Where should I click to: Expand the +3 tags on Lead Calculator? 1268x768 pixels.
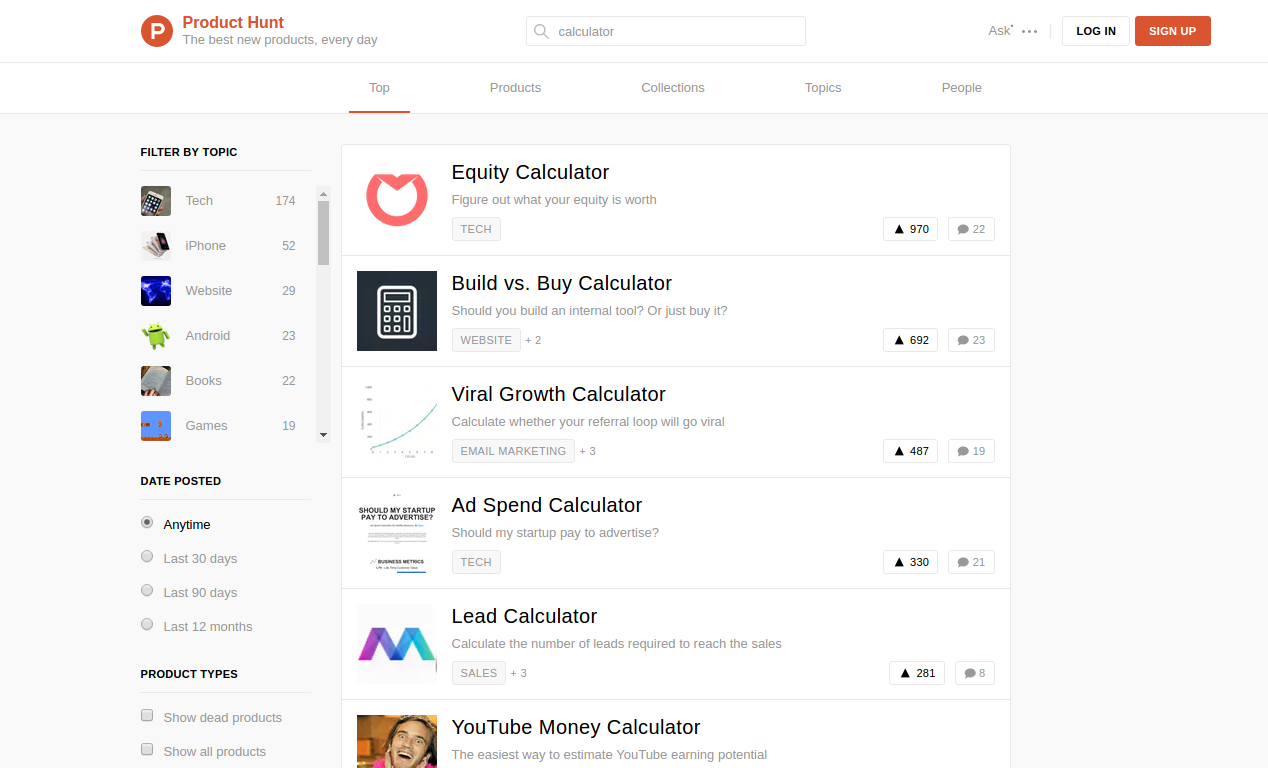pyautogui.click(x=518, y=673)
